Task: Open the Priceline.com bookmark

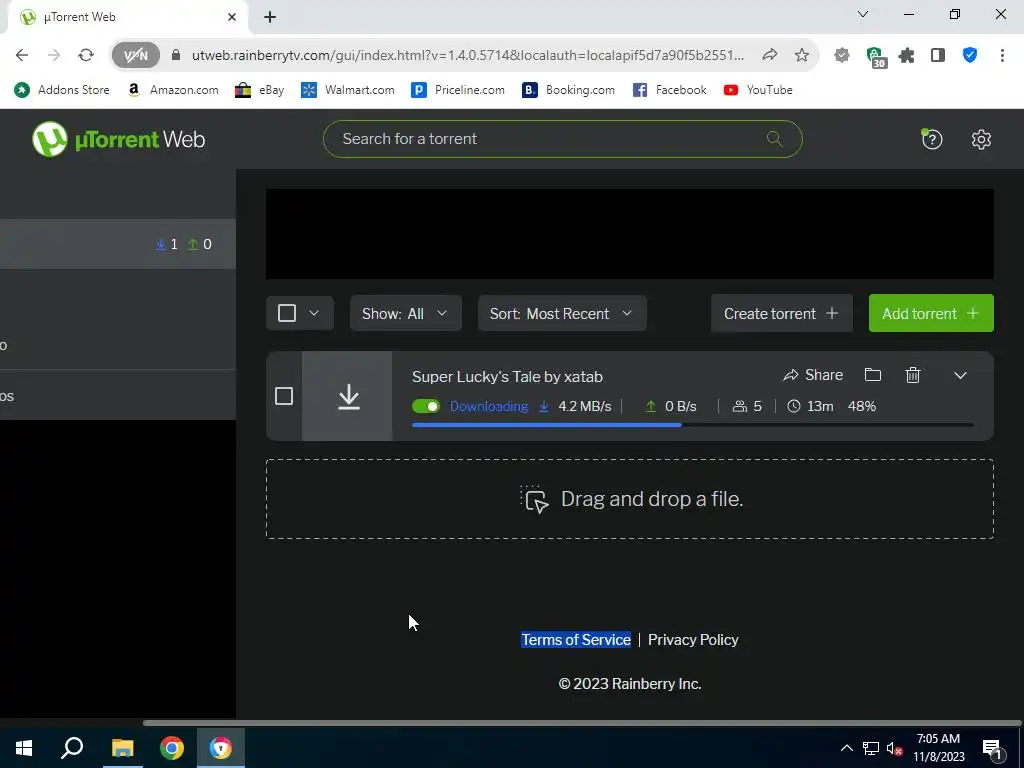Action: tap(458, 90)
